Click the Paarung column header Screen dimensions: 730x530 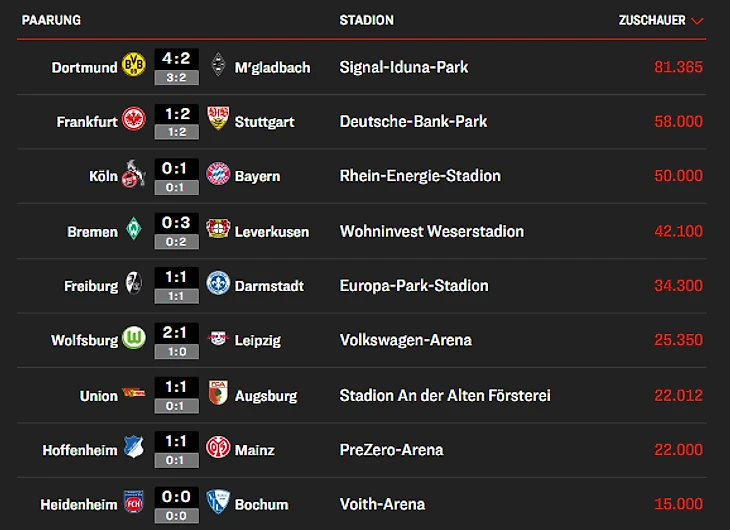tap(51, 20)
